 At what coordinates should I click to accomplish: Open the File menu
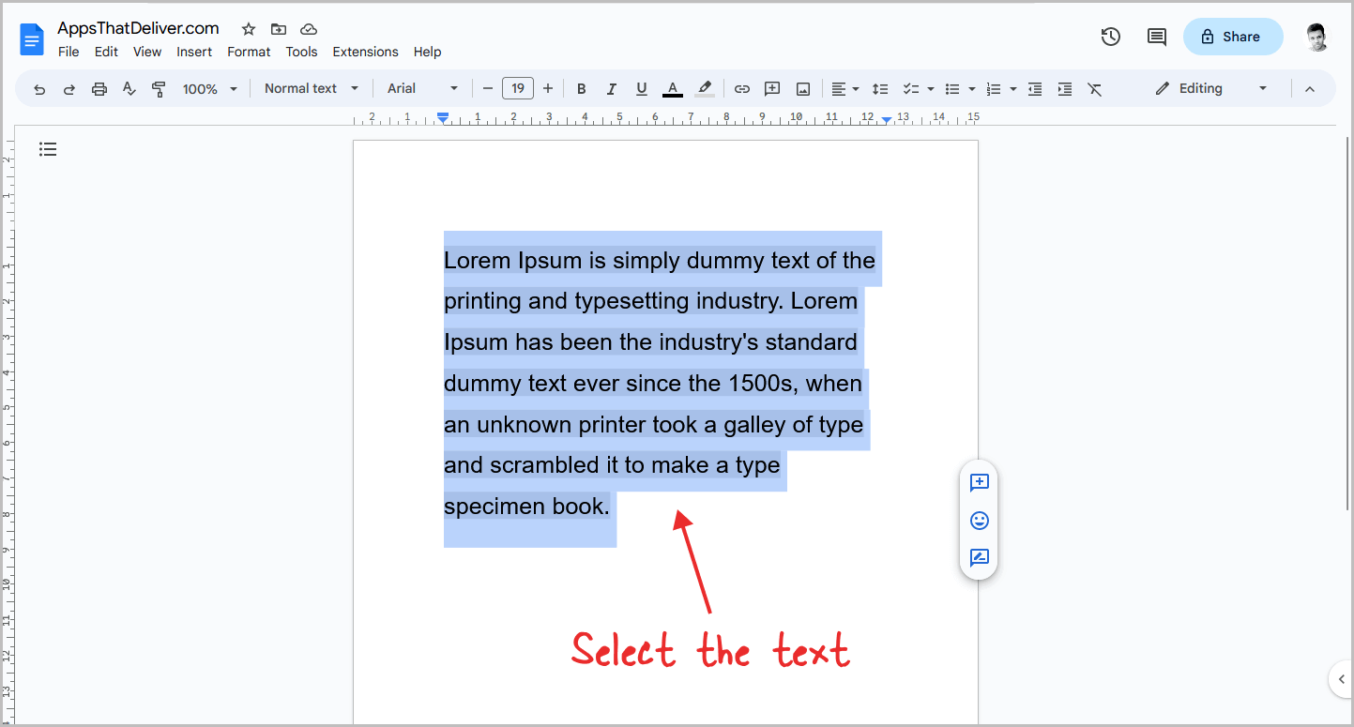69,52
